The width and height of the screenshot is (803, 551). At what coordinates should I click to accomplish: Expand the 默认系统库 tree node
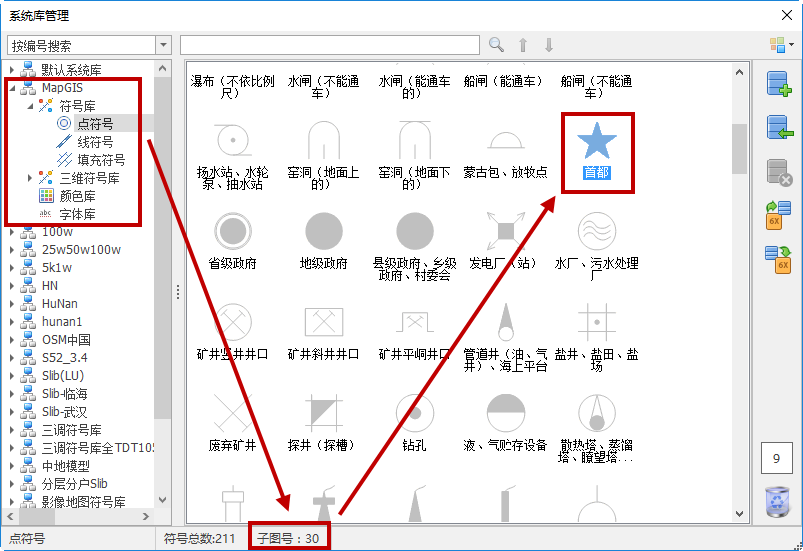(13, 70)
